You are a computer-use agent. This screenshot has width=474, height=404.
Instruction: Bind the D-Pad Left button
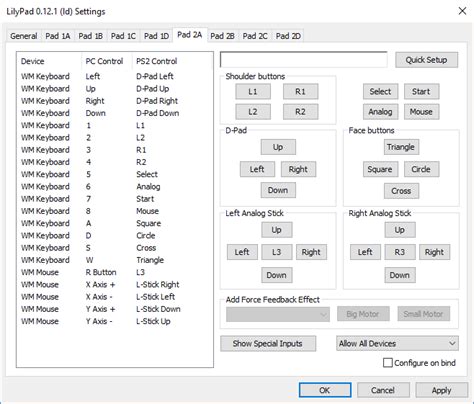pos(257,169)
